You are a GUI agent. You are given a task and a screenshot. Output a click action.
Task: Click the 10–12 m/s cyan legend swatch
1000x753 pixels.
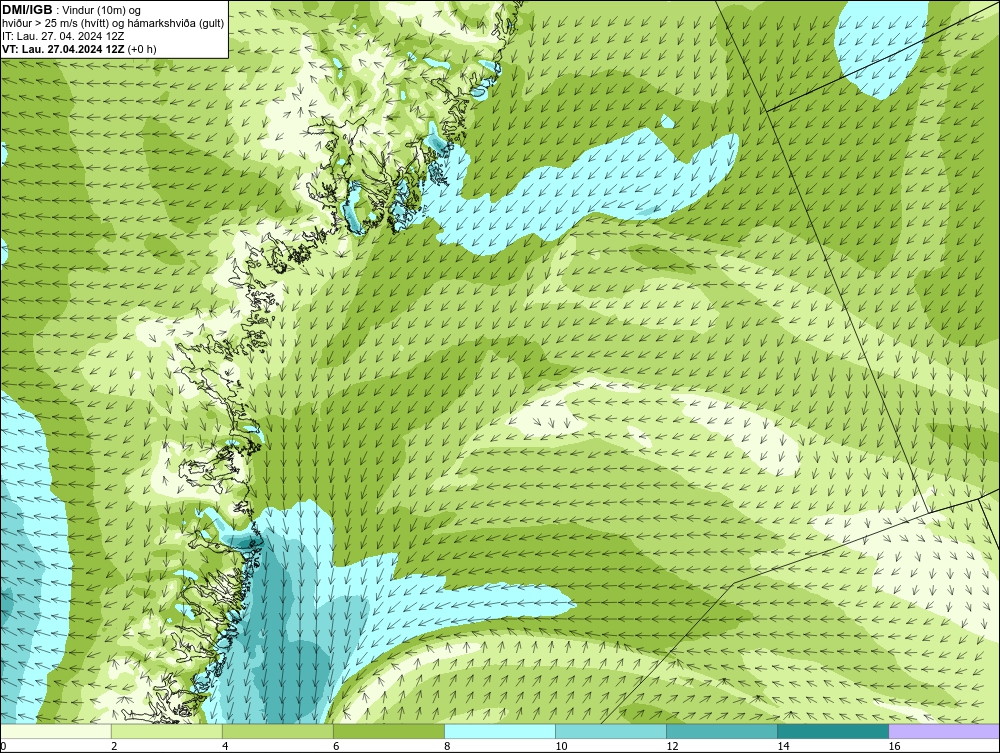tap(610, 731)
